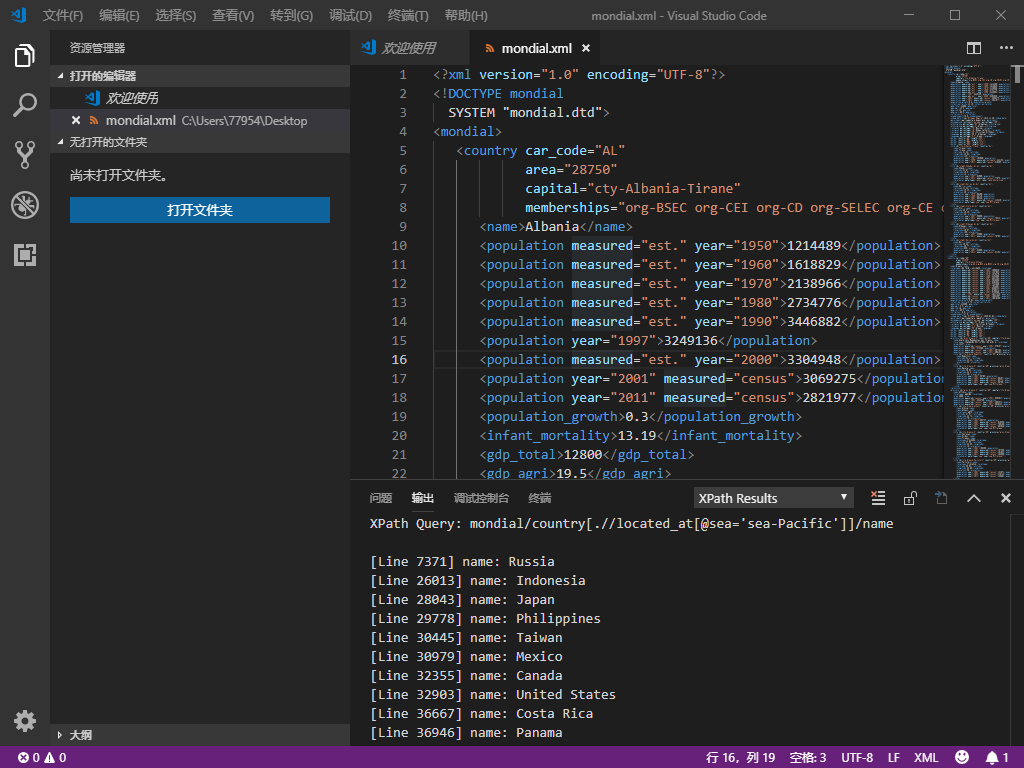Open the output log file icon
The image size is (1024, 768).
click(x=941, y=498)
